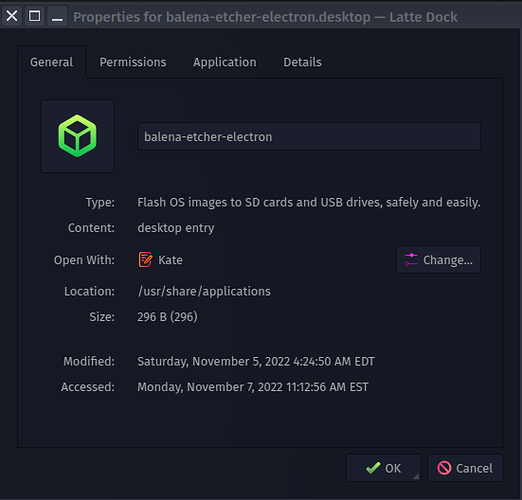Close the Properties dialog window

[x=12, y=16]
